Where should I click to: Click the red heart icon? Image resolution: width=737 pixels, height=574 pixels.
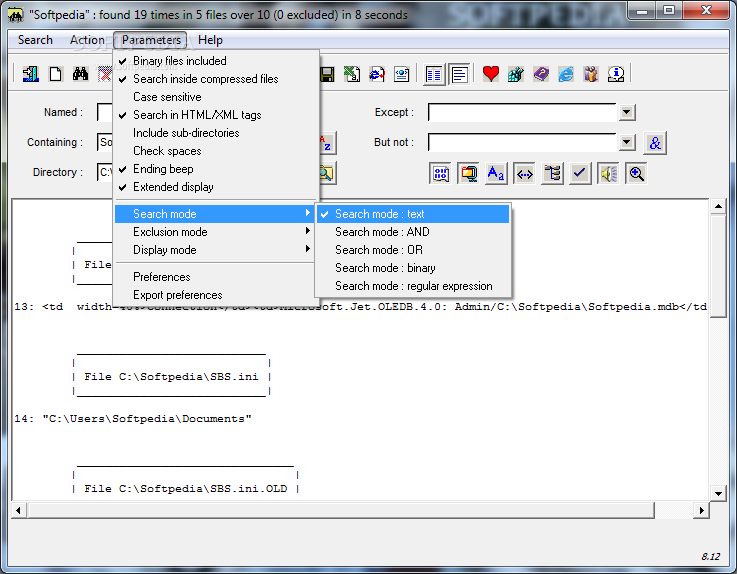491,74
